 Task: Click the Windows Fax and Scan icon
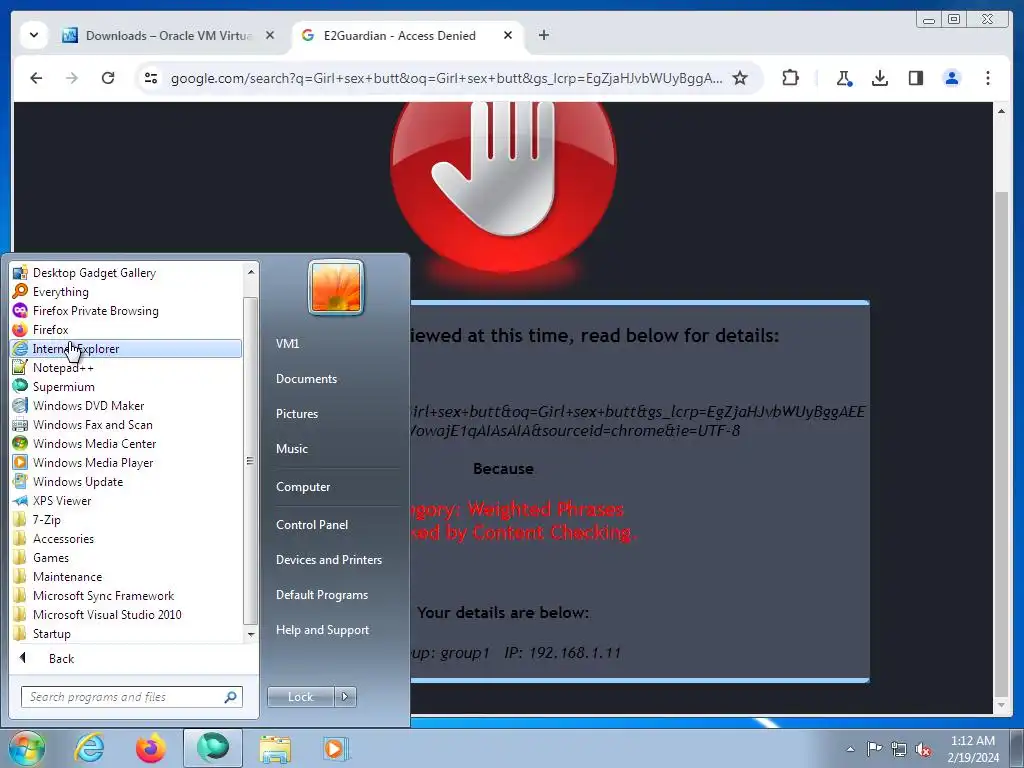click(20, 424)
